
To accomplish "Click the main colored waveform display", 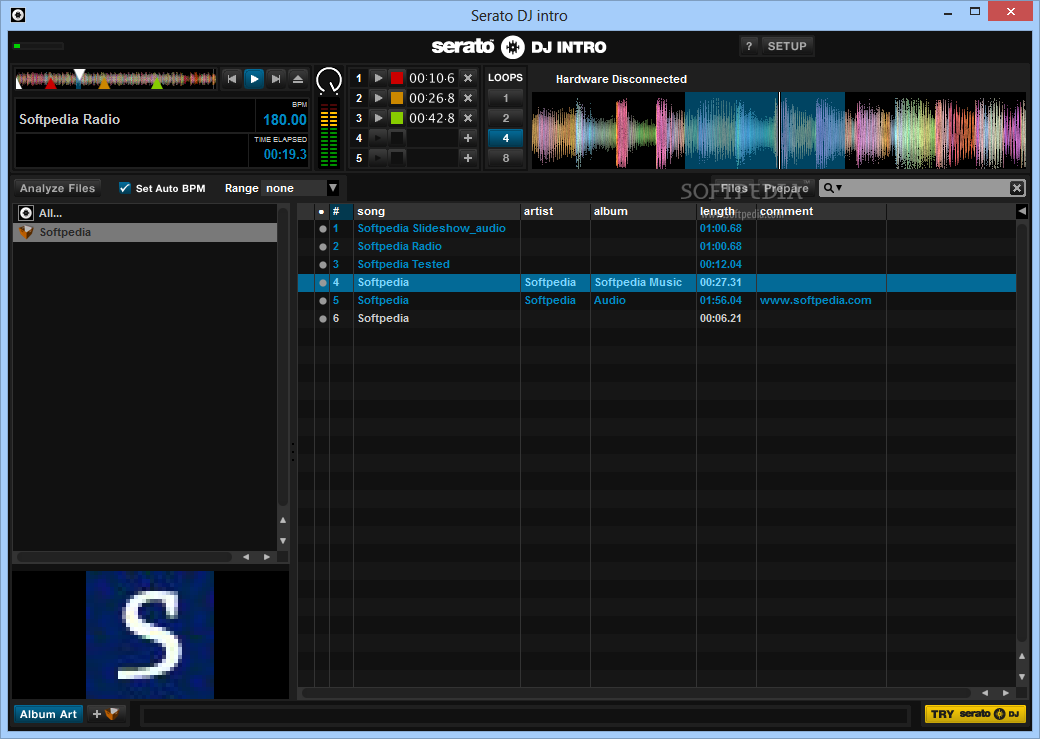I will (779, 130).
